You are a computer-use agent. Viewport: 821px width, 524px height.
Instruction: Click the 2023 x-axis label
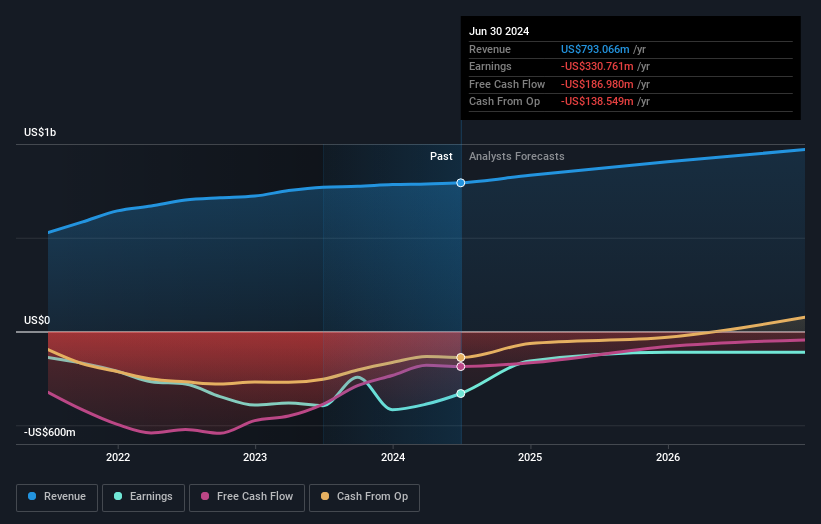click(255, 457)
